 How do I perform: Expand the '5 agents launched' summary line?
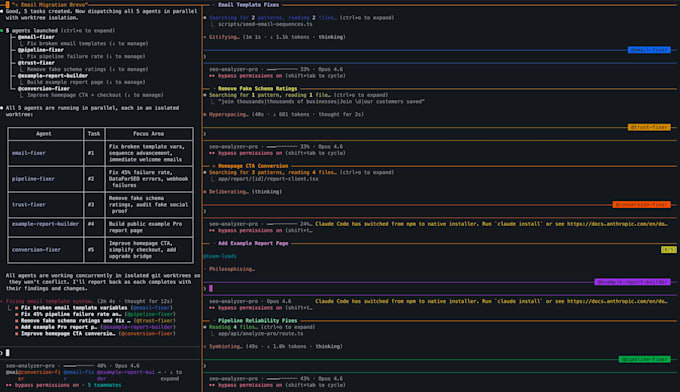click(60, 31)
